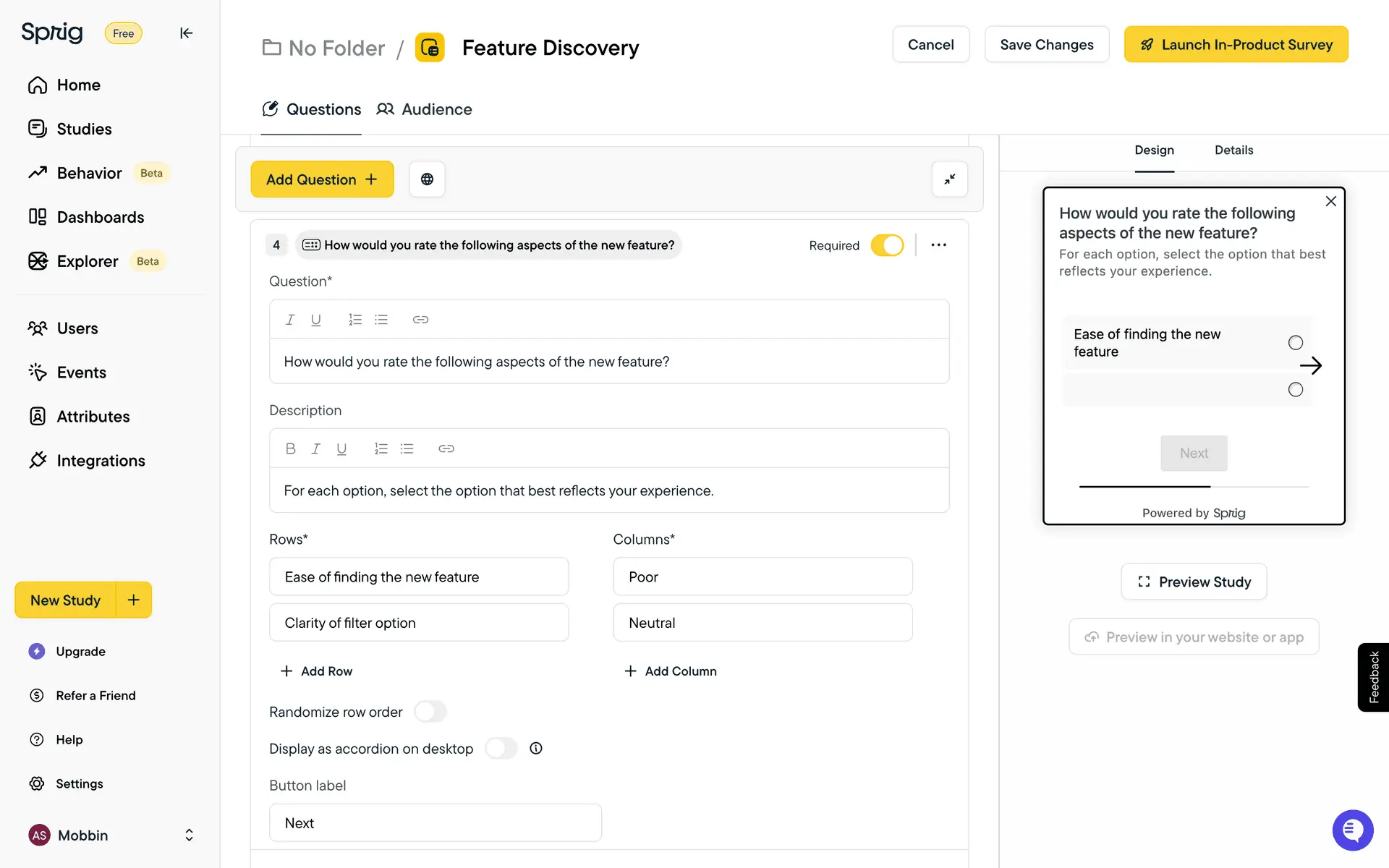Screen dimensions: 1389x868
Task: Apply bold formatting in Description toolbar
Action: click(x=290, y=448)
